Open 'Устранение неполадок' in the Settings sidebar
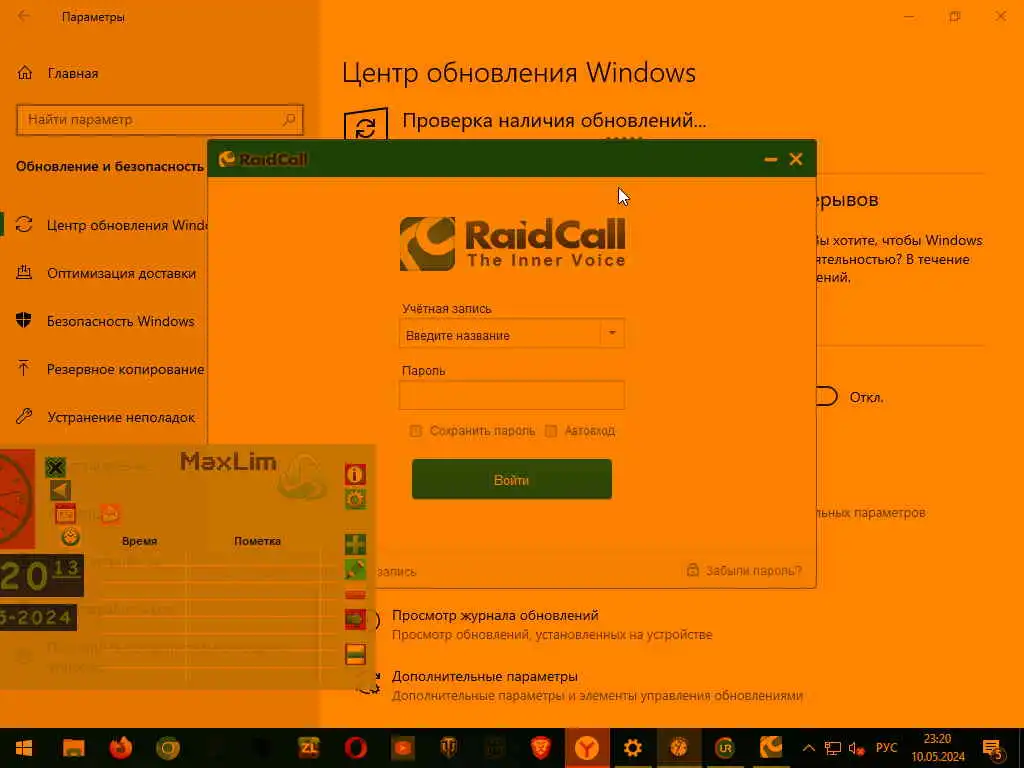This screenshot has width=1024, height=768. tap(121, 417)
